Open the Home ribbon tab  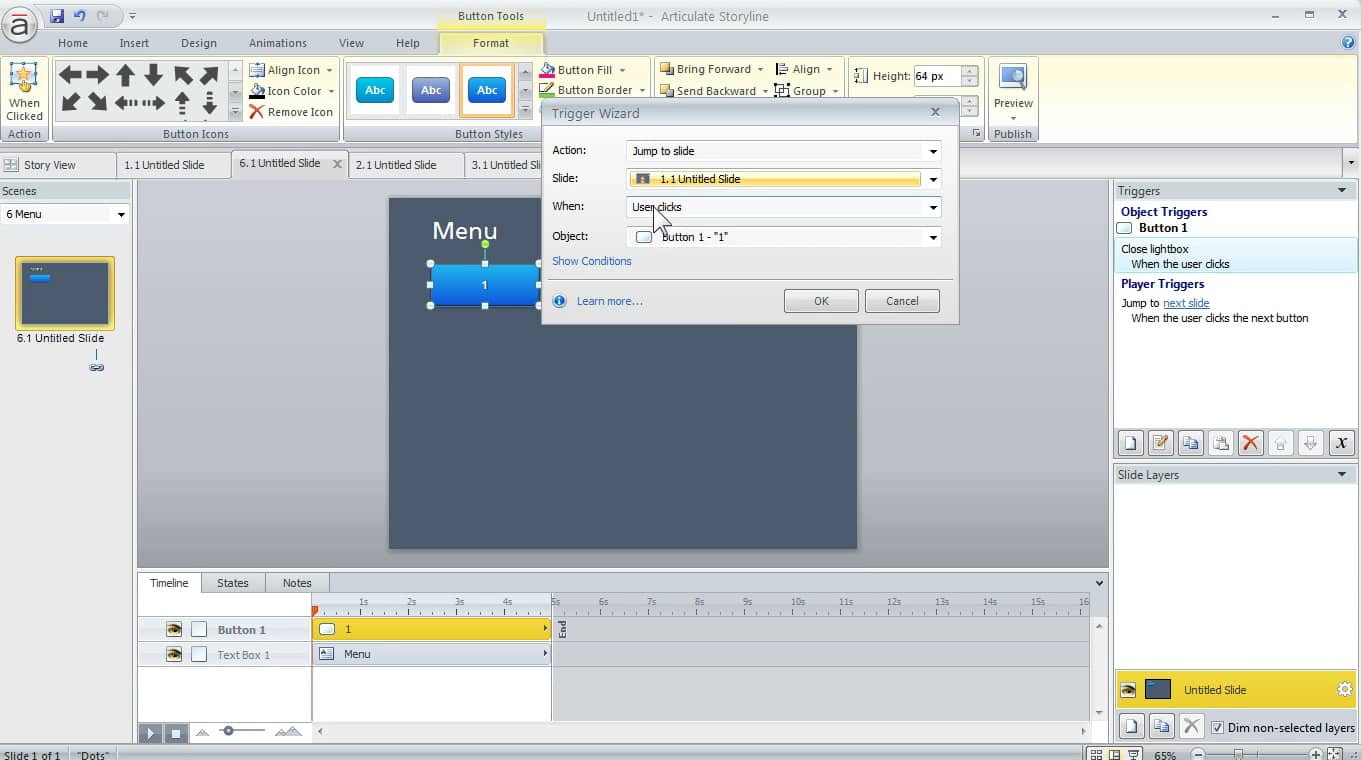pos(73,43)
